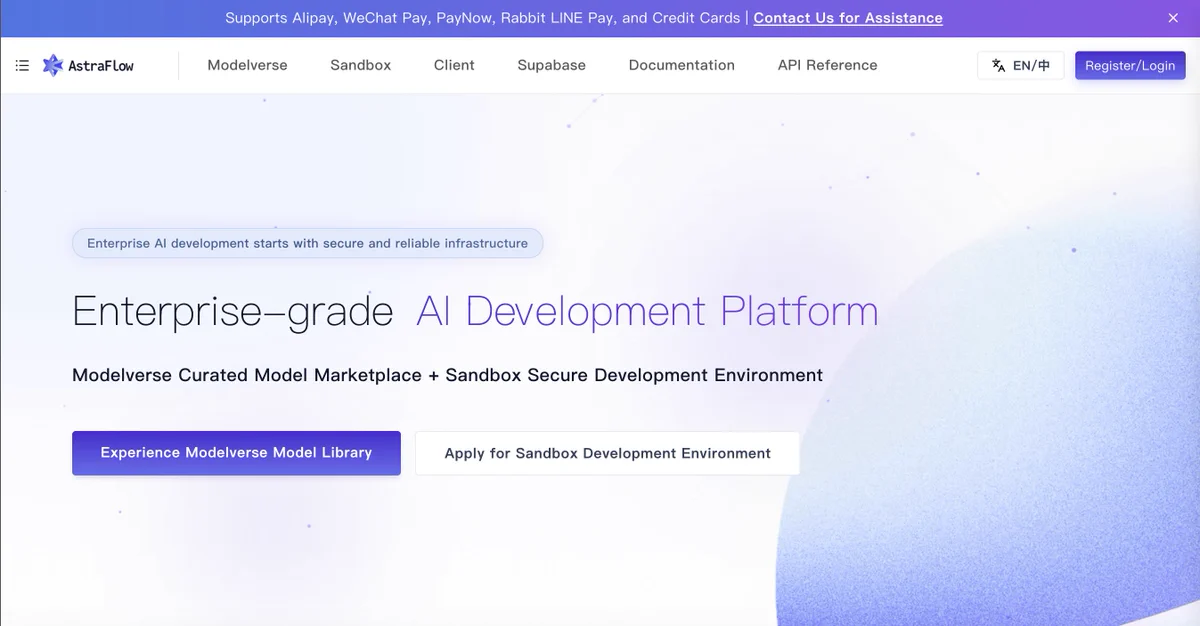Open the Sandbox menu item
The height and width of the screenshot is (626, 1200).
click(361, 65)
